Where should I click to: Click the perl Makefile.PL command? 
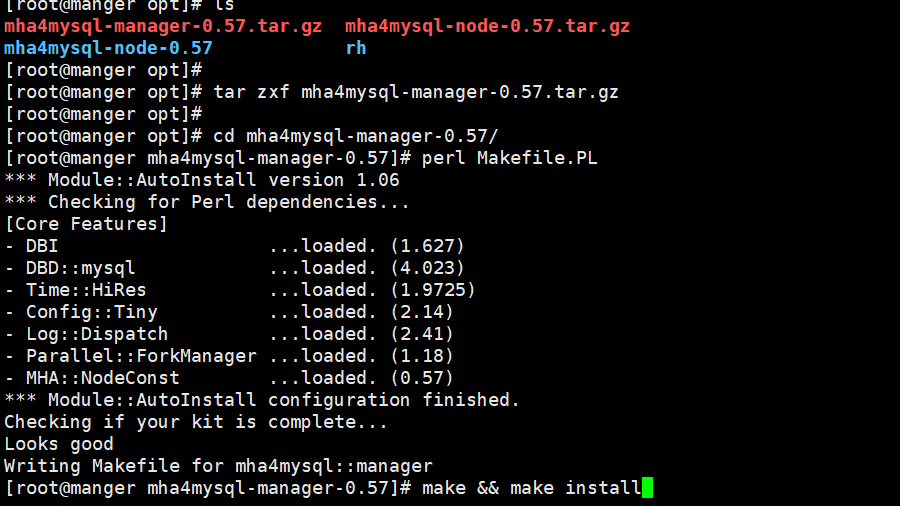click(x=510, y=158)
